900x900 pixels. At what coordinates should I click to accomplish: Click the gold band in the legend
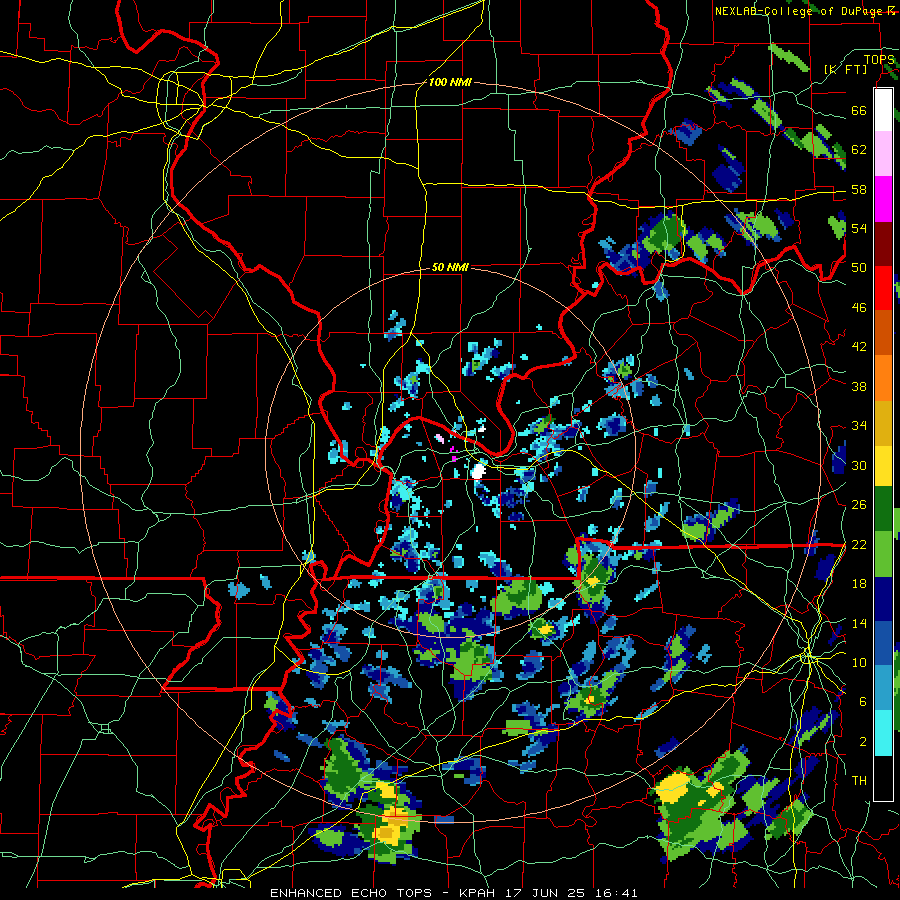coord(883,423)
